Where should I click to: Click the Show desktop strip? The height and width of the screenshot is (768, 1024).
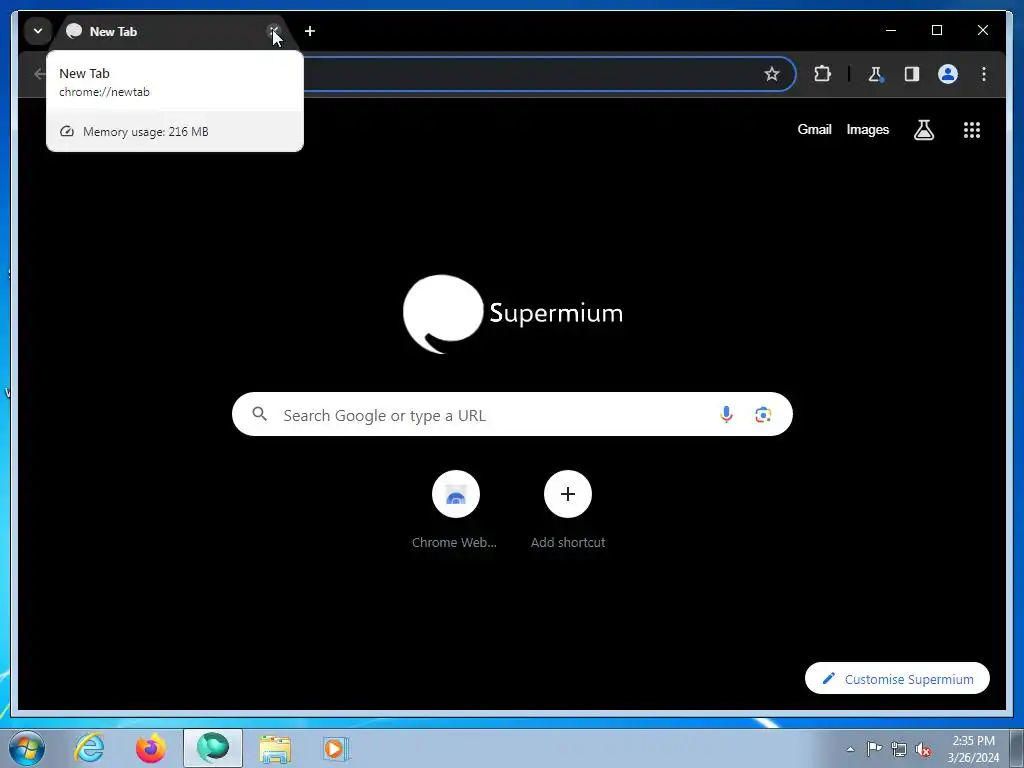point(1017,748)
